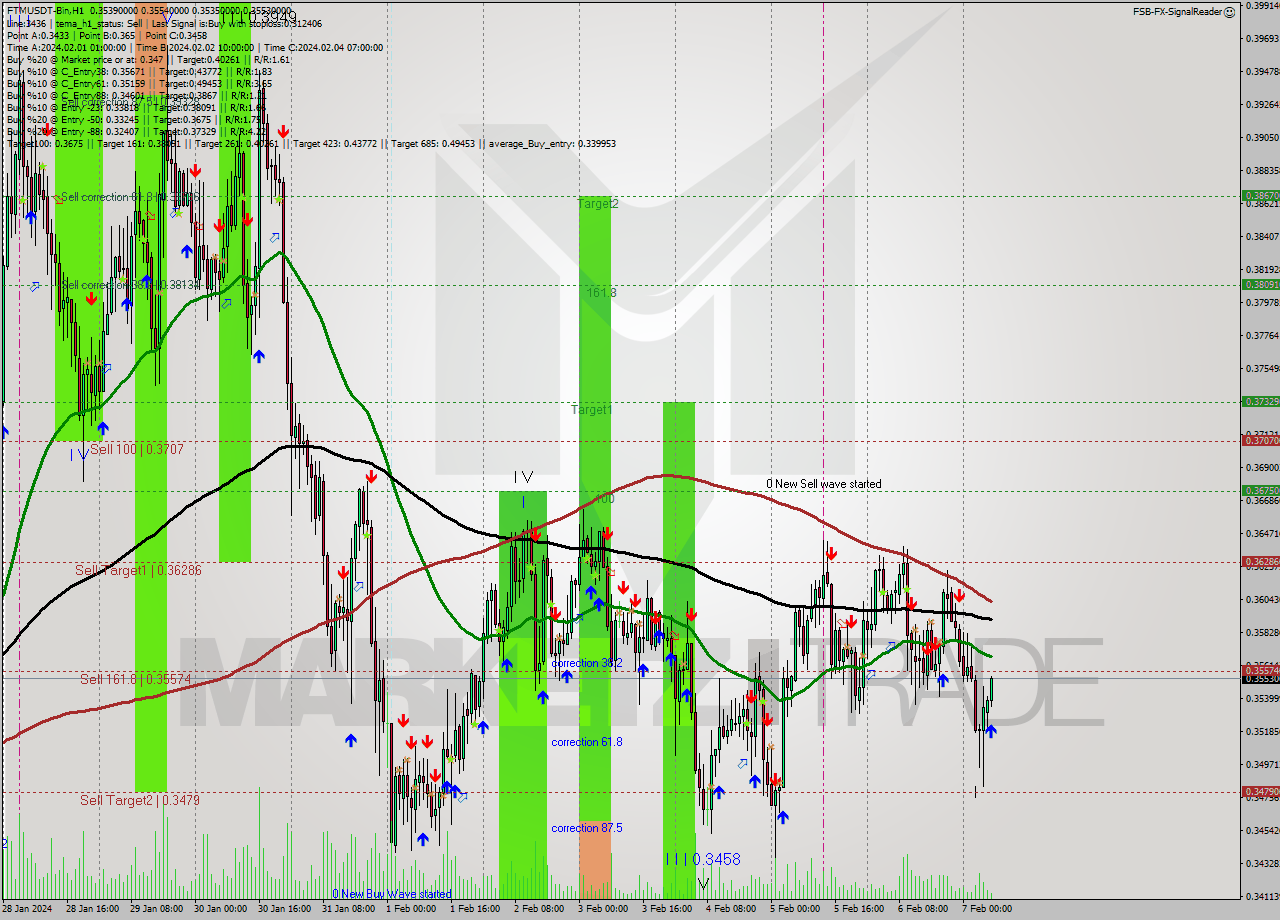The height and width of the screenshot is (920, 1280).
Task: Click the '6 Feb 08:00' time label
Action: click(x=923, y=909)
